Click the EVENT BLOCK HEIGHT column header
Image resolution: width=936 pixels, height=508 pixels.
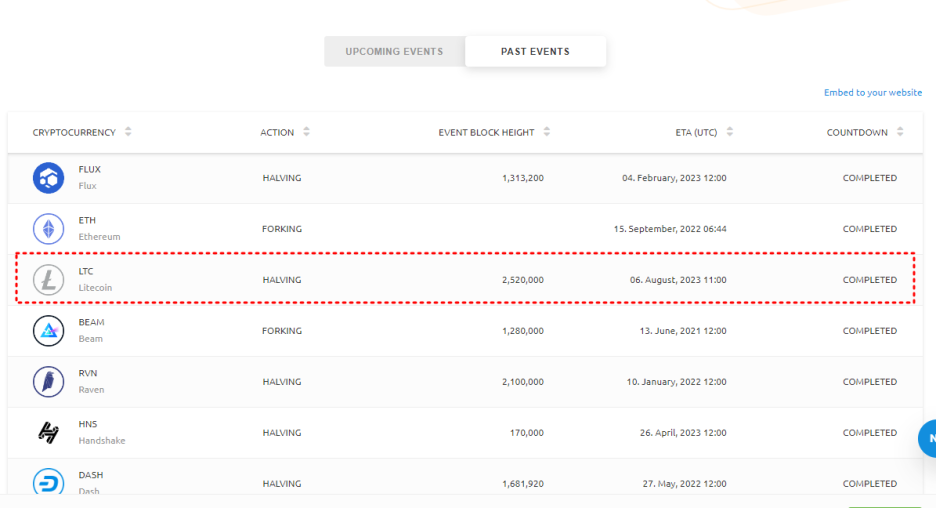click(x=487, y=133)
